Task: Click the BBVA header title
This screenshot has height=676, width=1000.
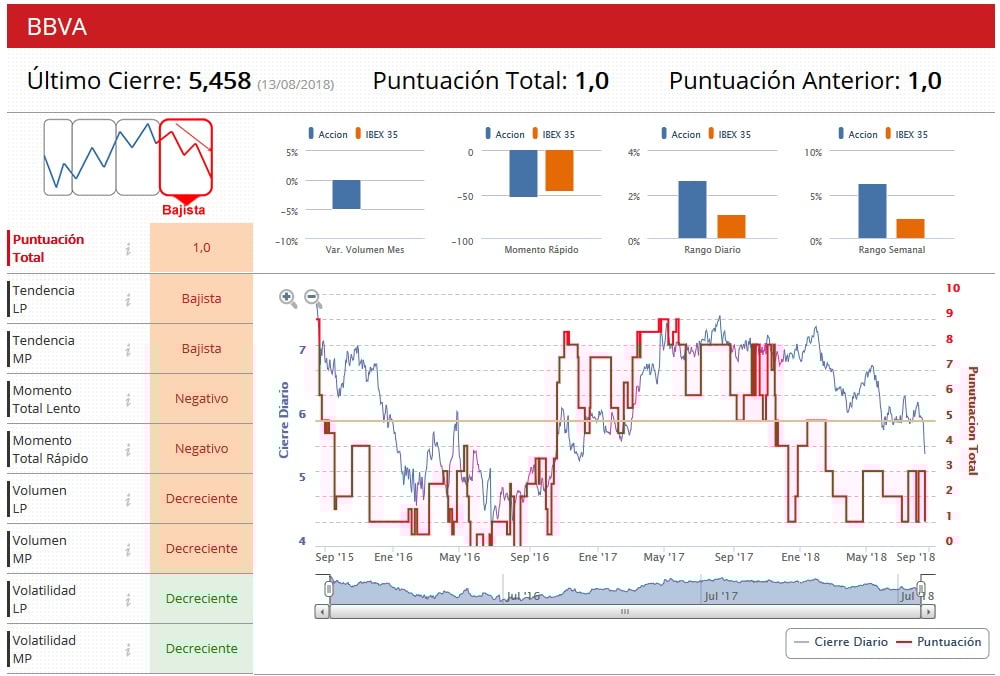Action: point(57,27)
